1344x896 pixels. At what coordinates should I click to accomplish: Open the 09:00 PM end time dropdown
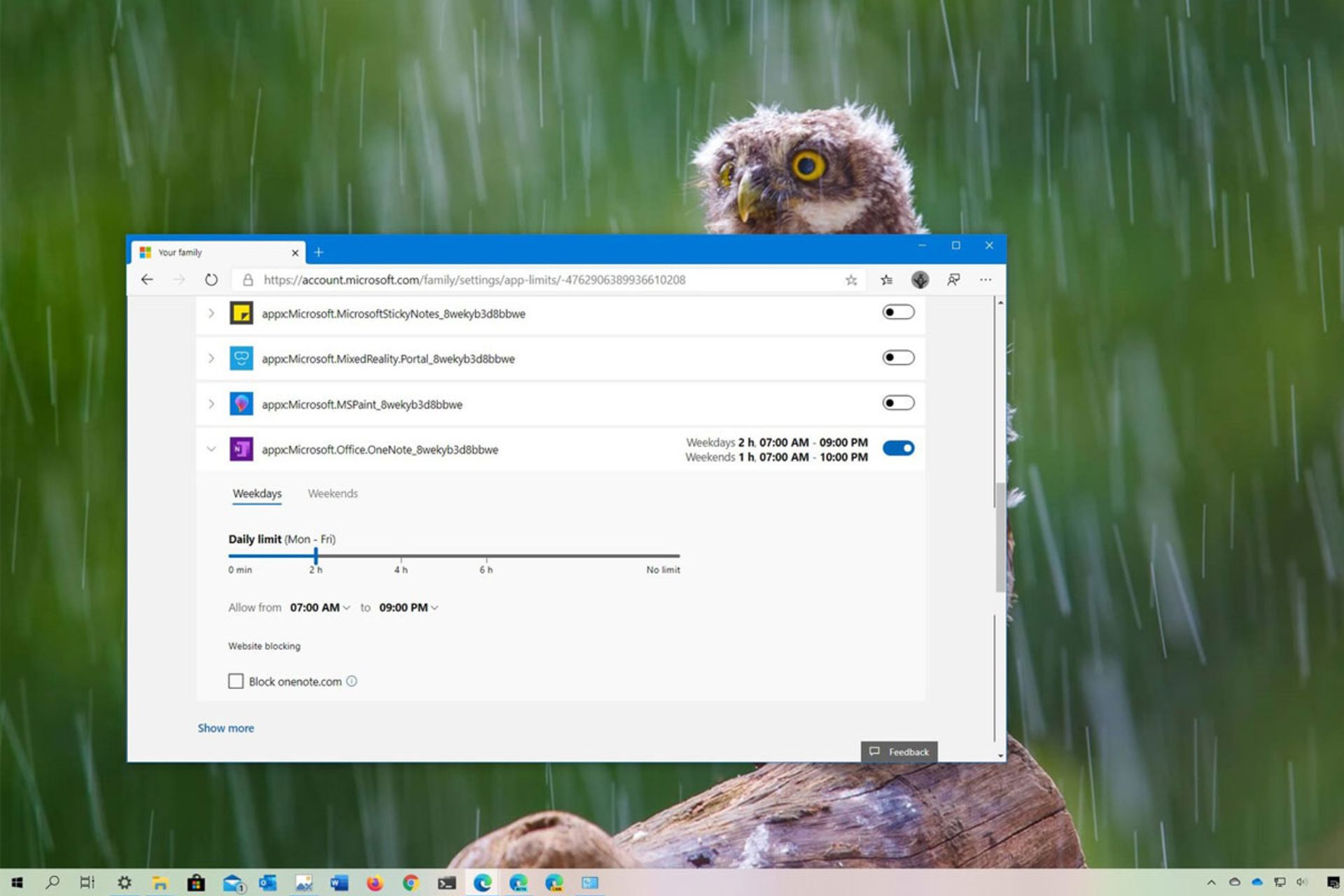pos(408,608)
